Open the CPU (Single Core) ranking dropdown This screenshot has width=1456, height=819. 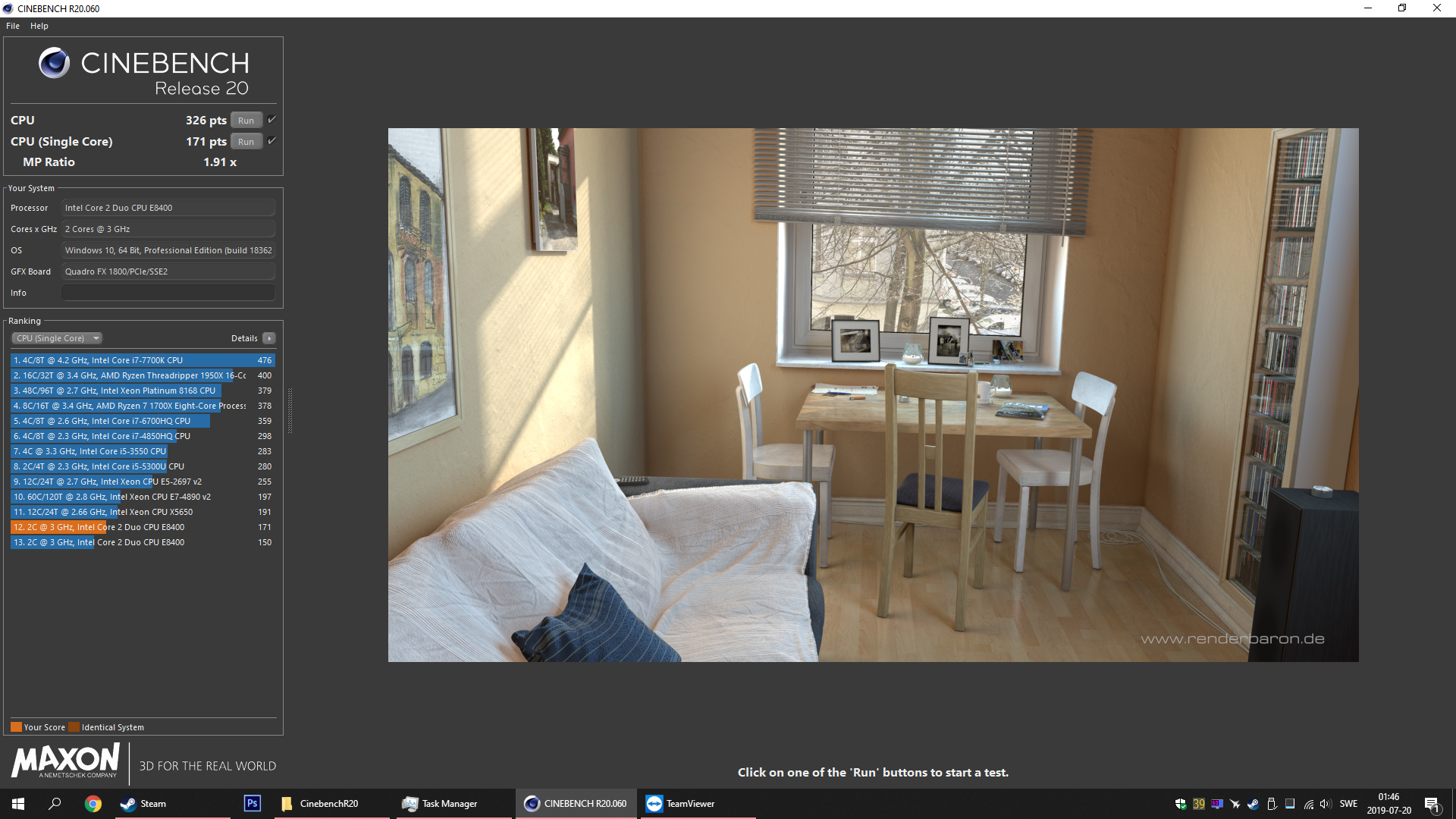[57, 338]
